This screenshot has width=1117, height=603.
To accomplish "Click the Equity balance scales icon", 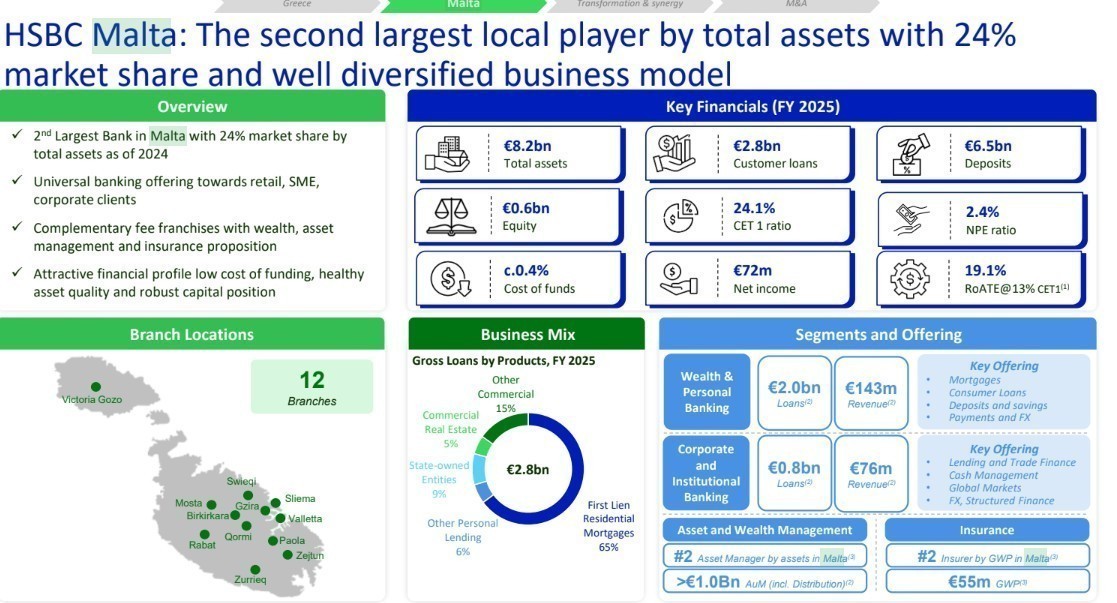I will [x=447, y=216].
